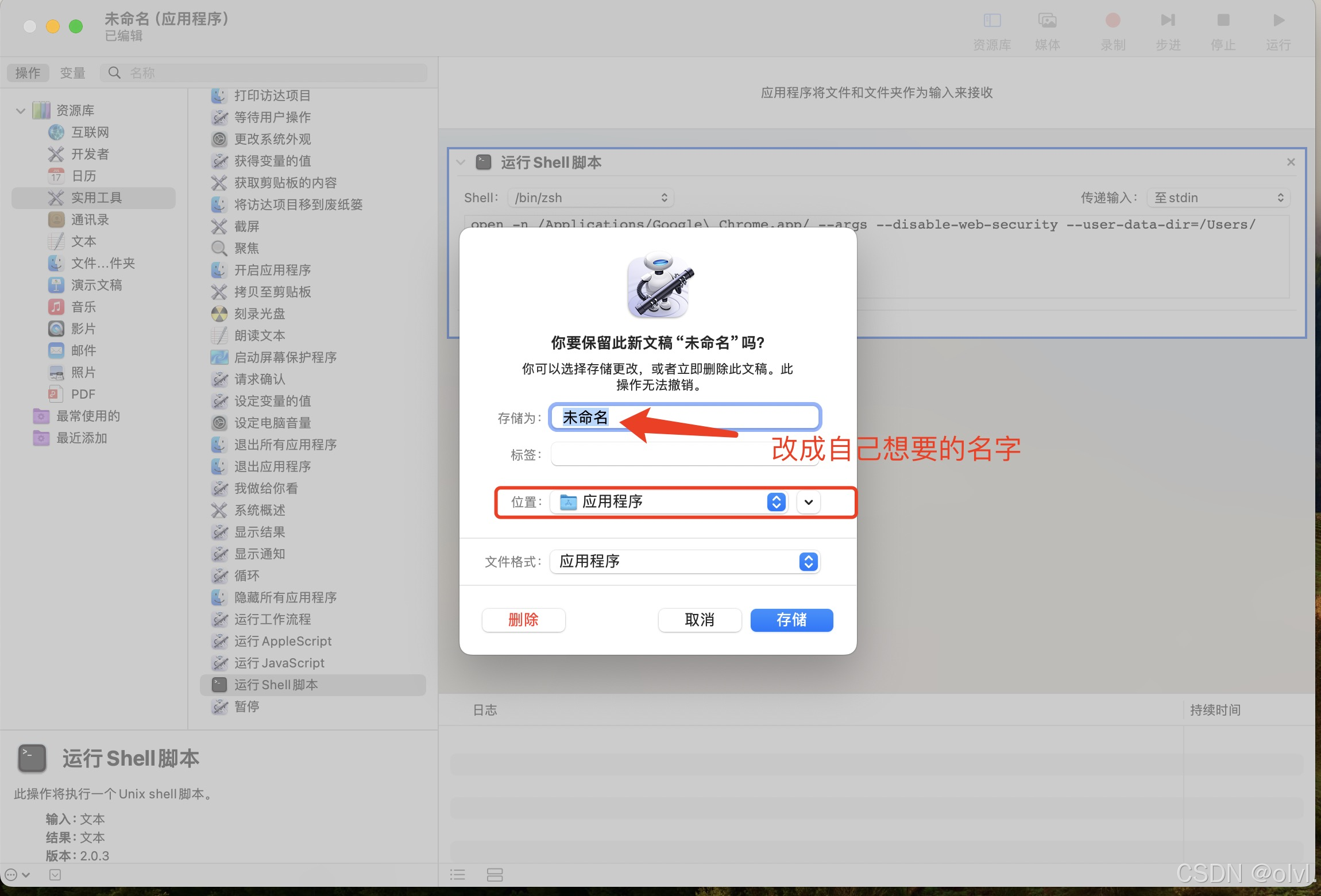Viewport: 1321px width, 896px height.
Task: Switch log to list view icon
Action: click(458, 875)
